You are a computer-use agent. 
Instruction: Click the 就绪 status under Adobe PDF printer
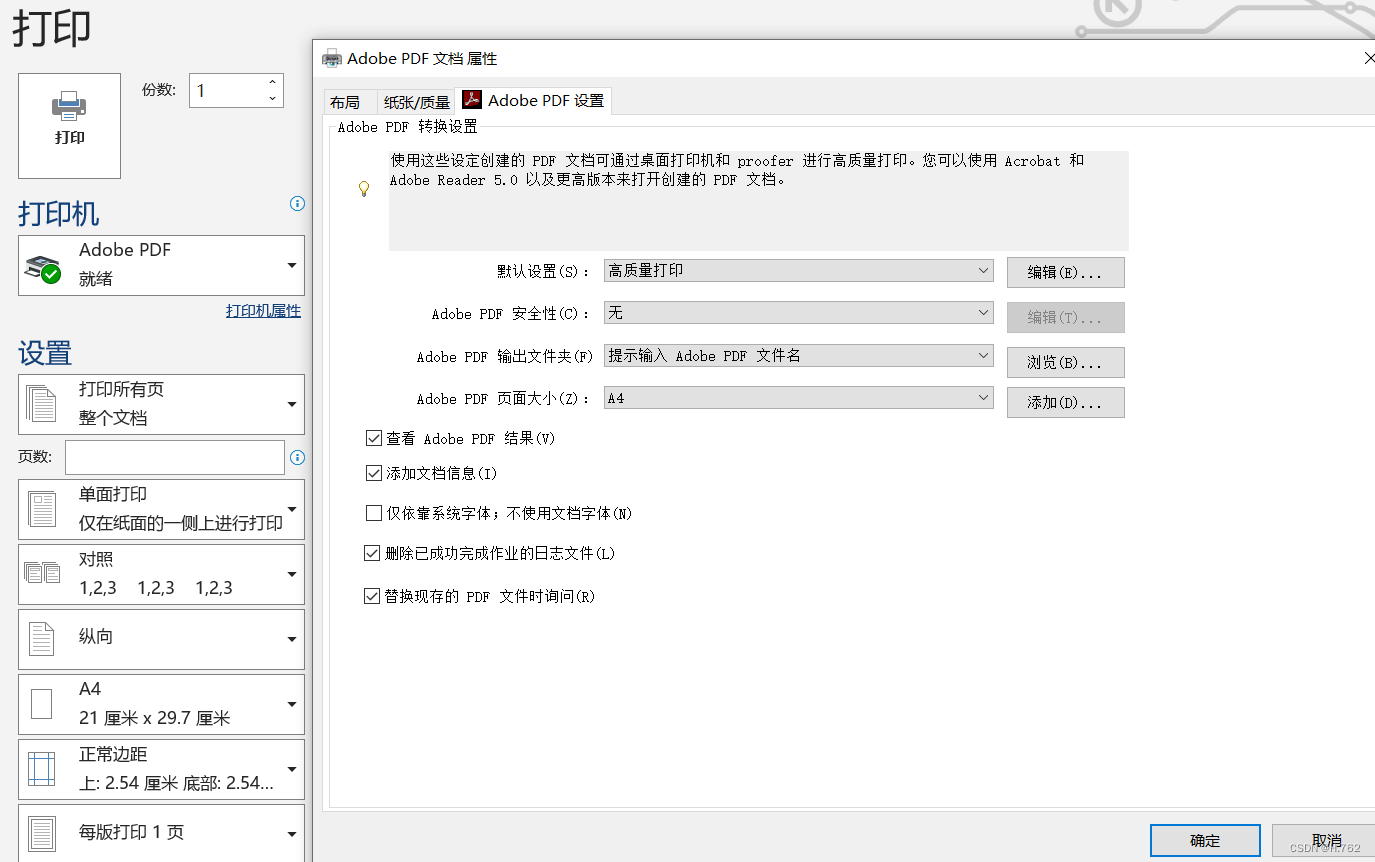tap(96, 279)
